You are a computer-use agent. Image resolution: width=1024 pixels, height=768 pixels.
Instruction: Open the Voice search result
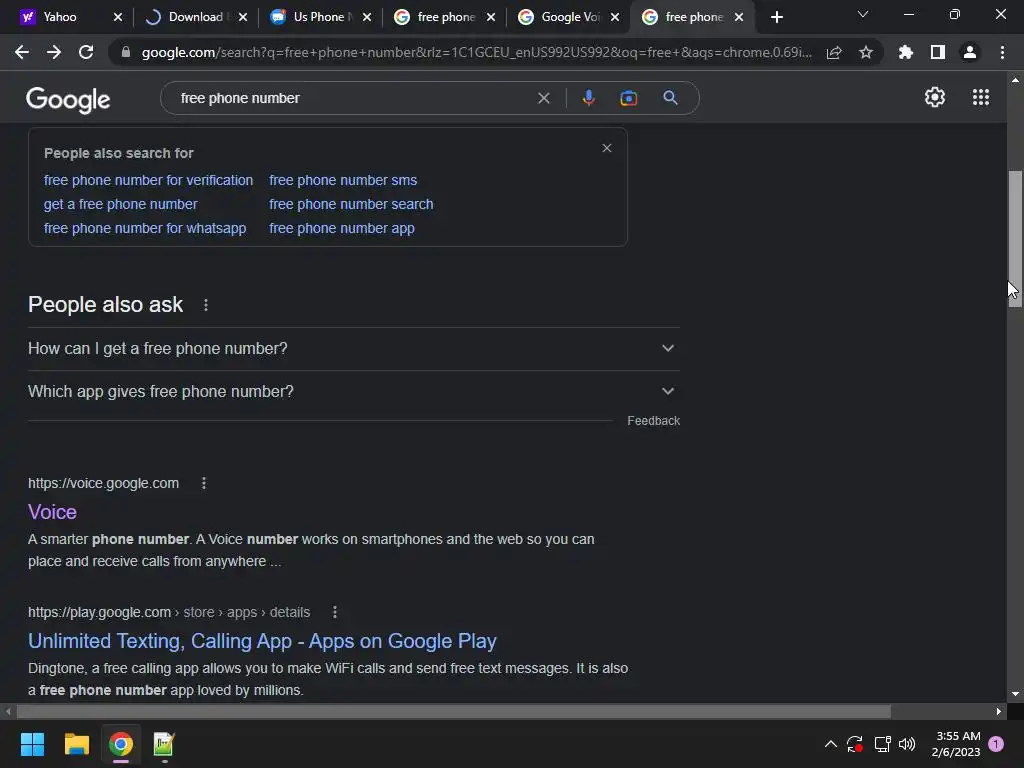tap(52, 512)
